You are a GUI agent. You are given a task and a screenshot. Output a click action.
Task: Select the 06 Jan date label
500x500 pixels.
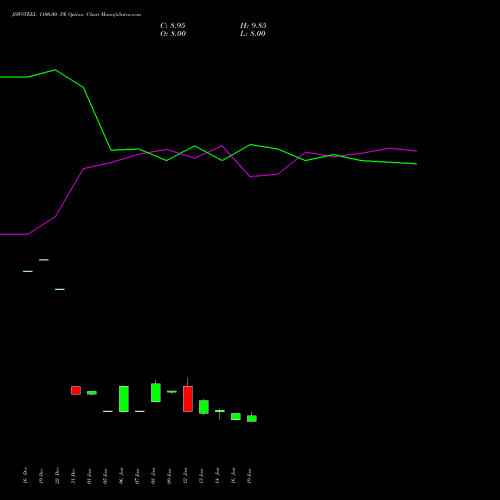click(x=121, y=476)
